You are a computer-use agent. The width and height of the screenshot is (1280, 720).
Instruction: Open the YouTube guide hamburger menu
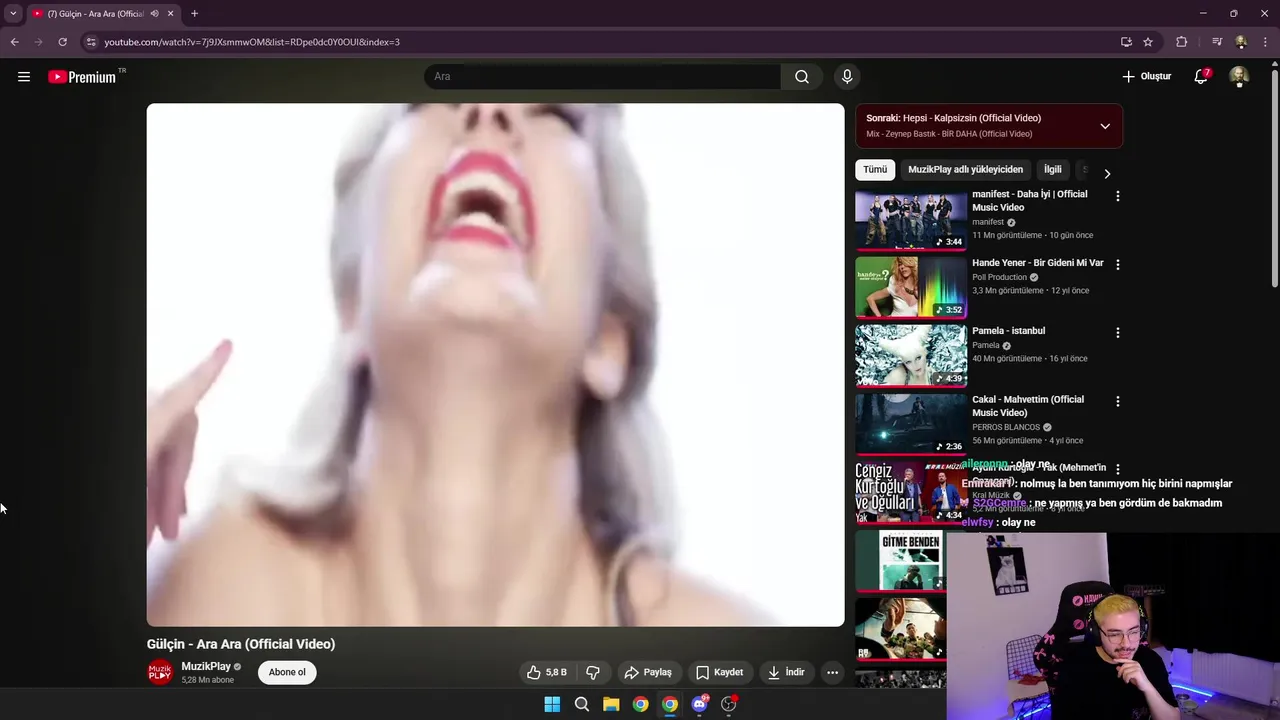coord(24,76)
